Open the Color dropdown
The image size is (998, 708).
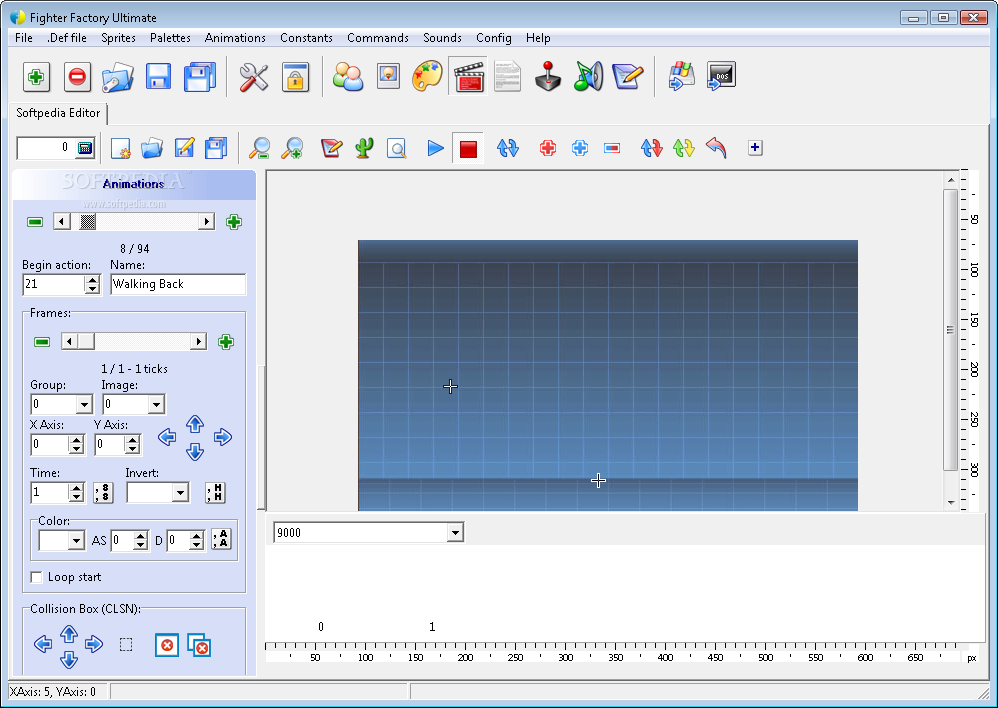[x=76, y=541]
